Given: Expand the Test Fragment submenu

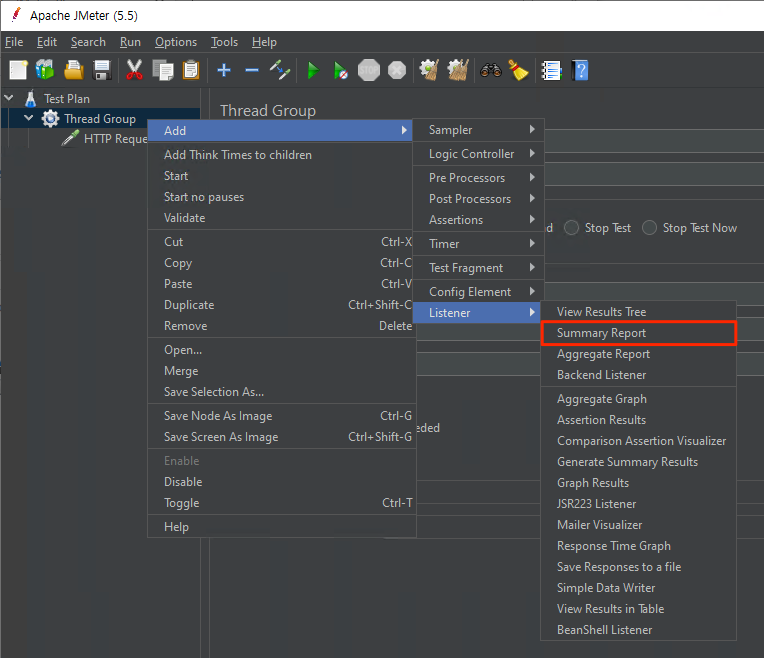Looking at the screenshot, I should 478,268.
